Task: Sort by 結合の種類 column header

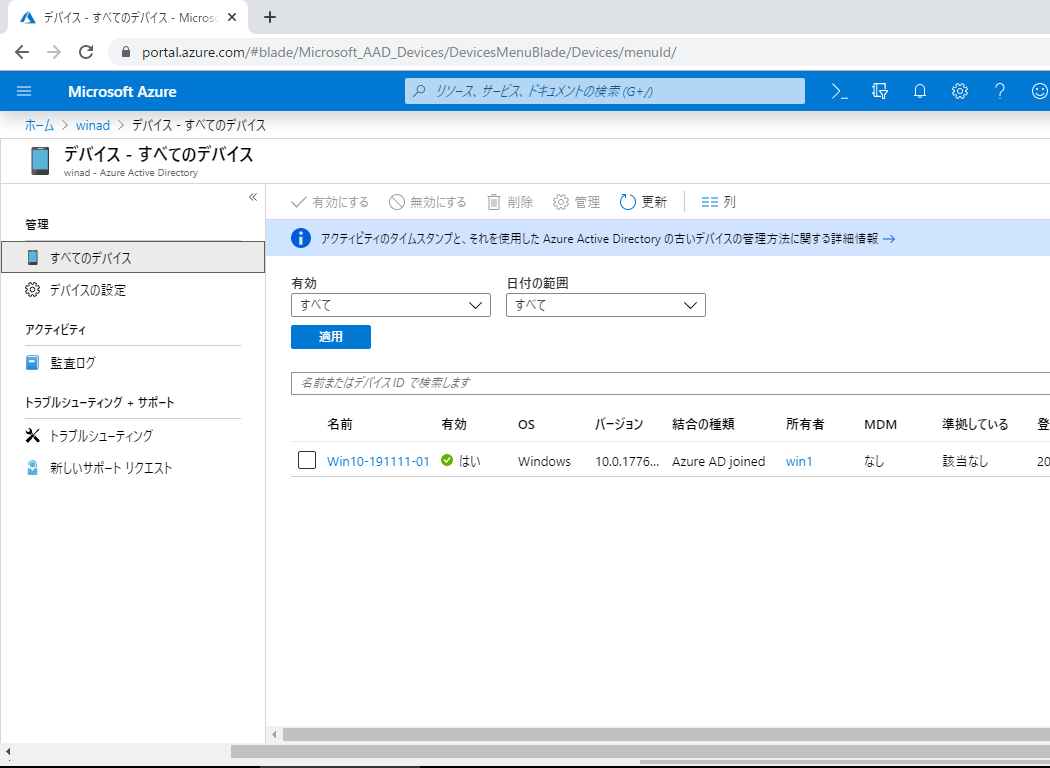Action: (703, 424)
